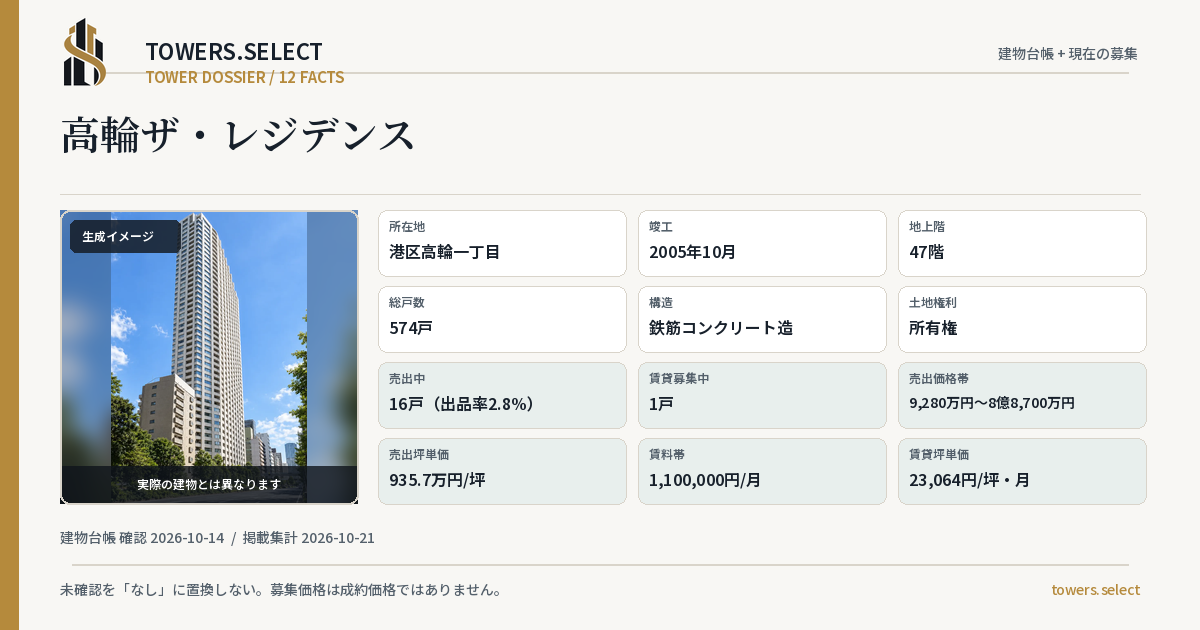Click the '建物台帳 + 現在の募集' header text

click(x=1068, y=54)
